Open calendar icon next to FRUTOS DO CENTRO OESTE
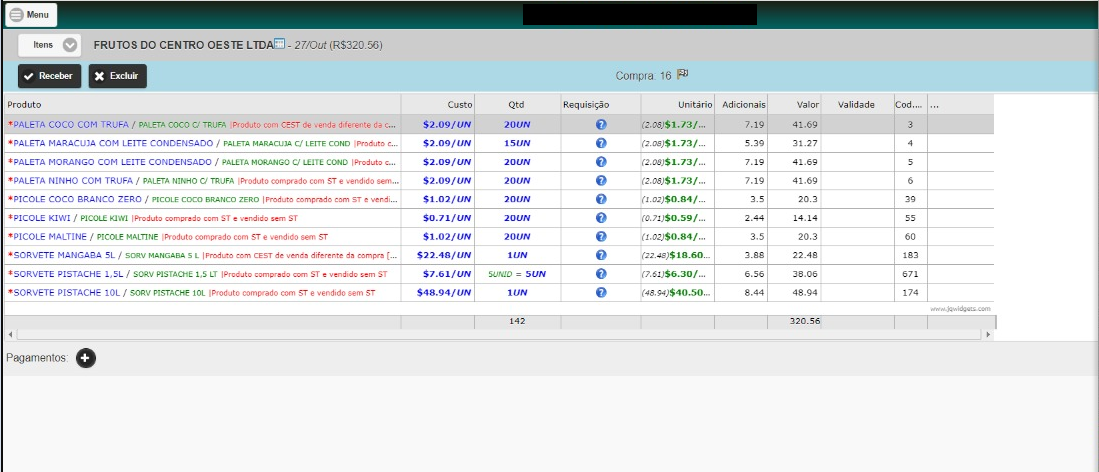This screenshot has width=1099, height=472. point(279,43)
